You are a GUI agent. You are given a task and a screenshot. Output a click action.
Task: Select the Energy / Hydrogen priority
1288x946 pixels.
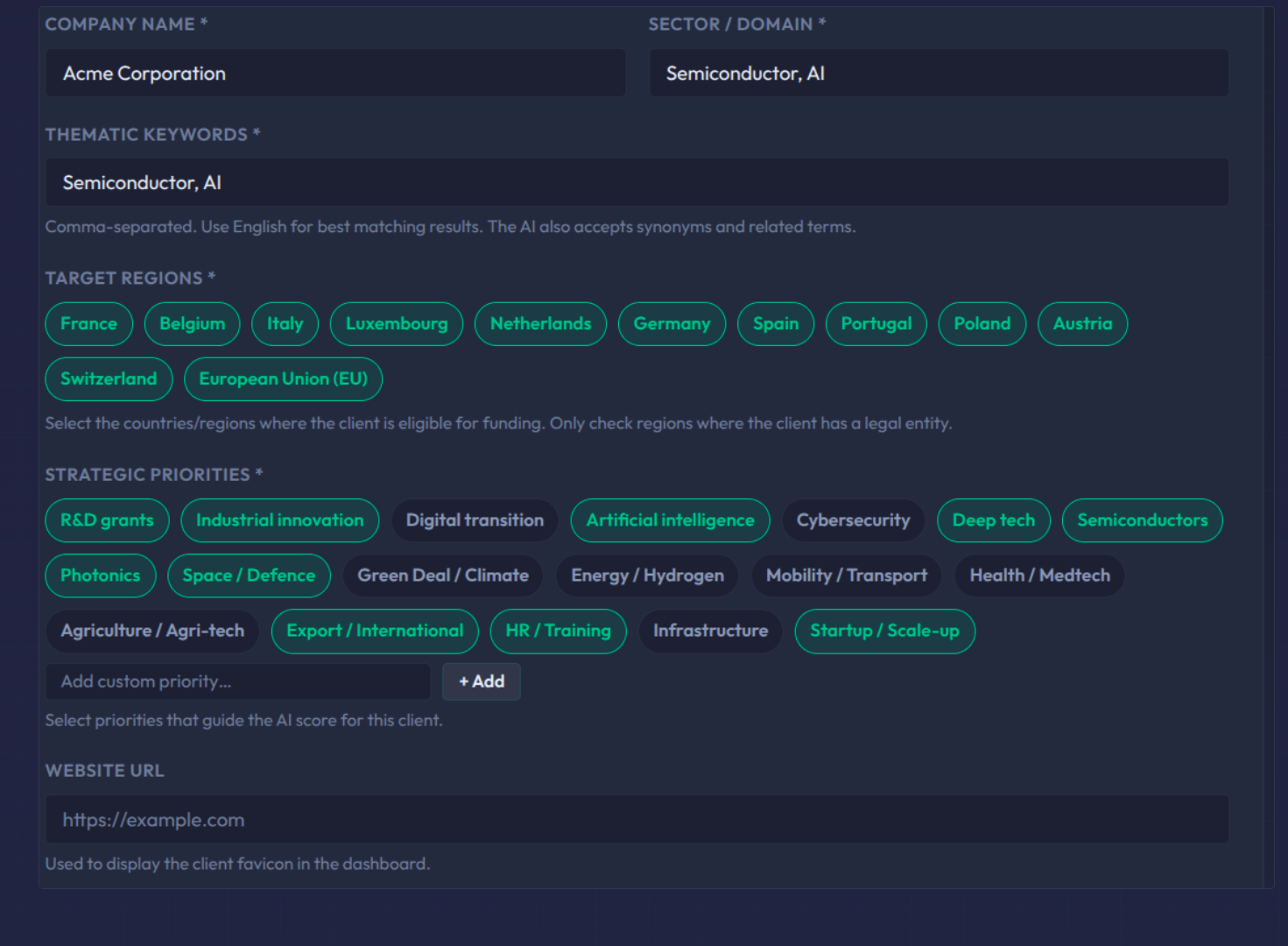tap(647, 575)
